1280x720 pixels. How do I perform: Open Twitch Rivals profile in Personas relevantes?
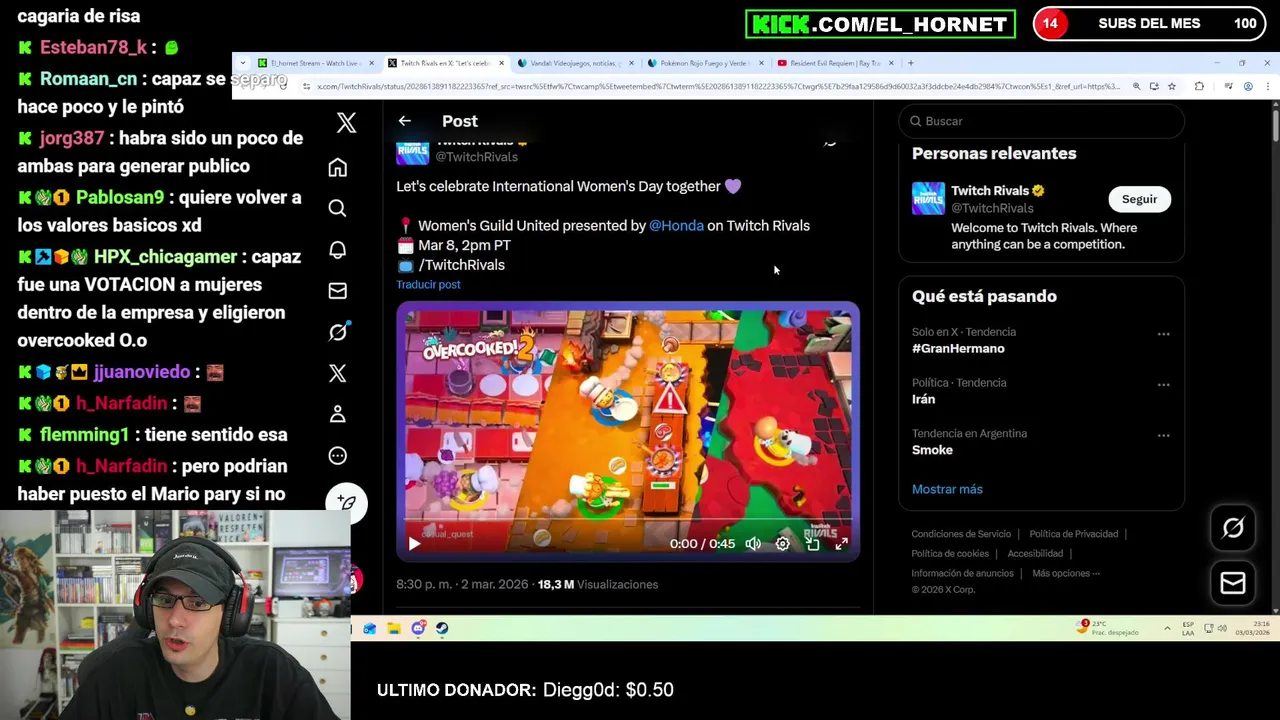tap(990, 191)
